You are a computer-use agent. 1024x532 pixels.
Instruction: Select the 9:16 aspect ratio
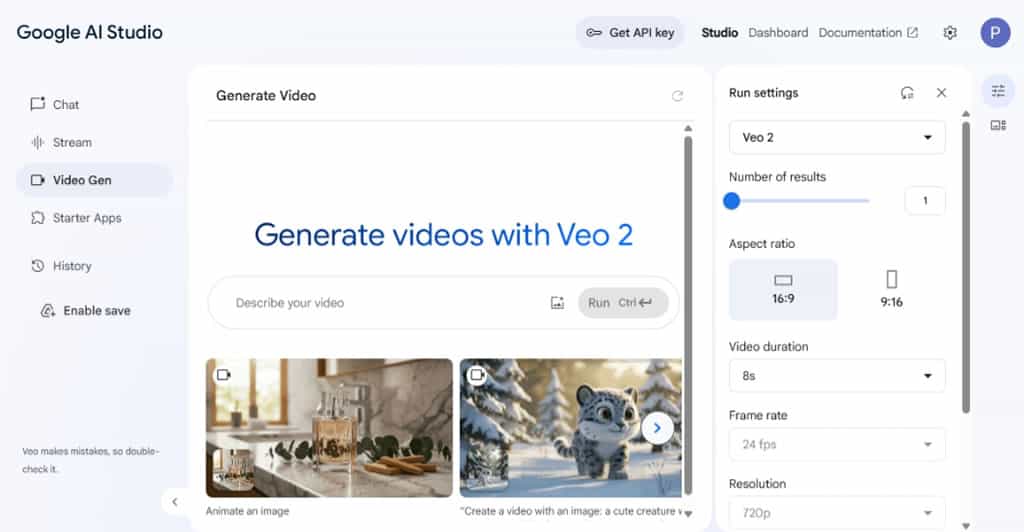pyautogui.click(x=891, y=289)
